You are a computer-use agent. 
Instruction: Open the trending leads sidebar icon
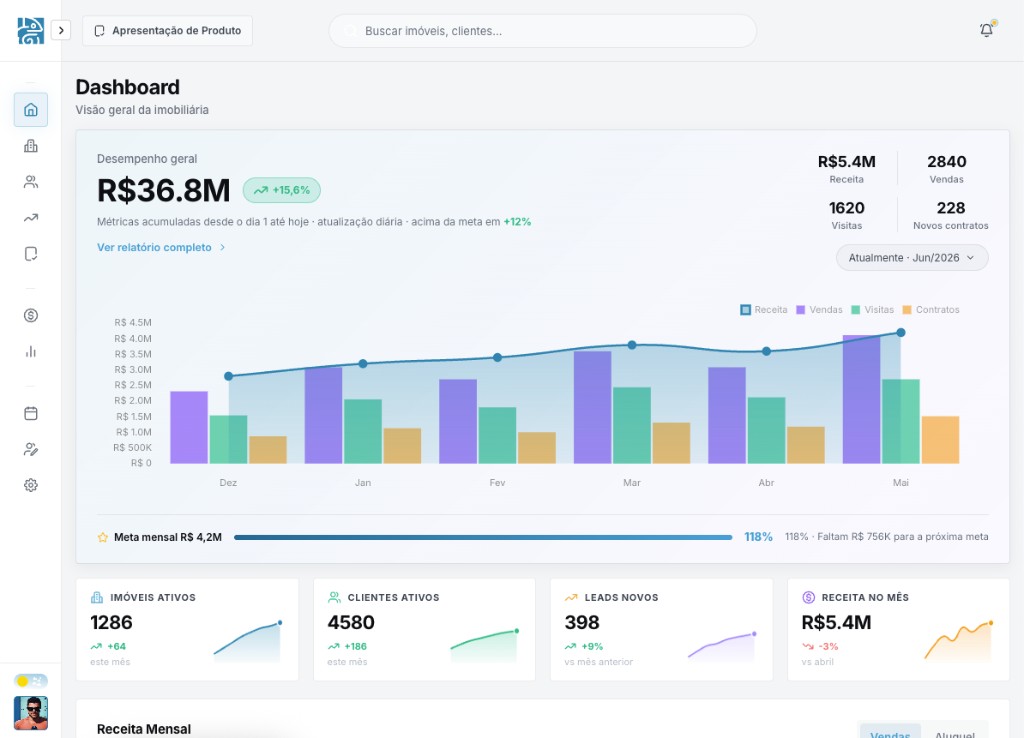31,217
